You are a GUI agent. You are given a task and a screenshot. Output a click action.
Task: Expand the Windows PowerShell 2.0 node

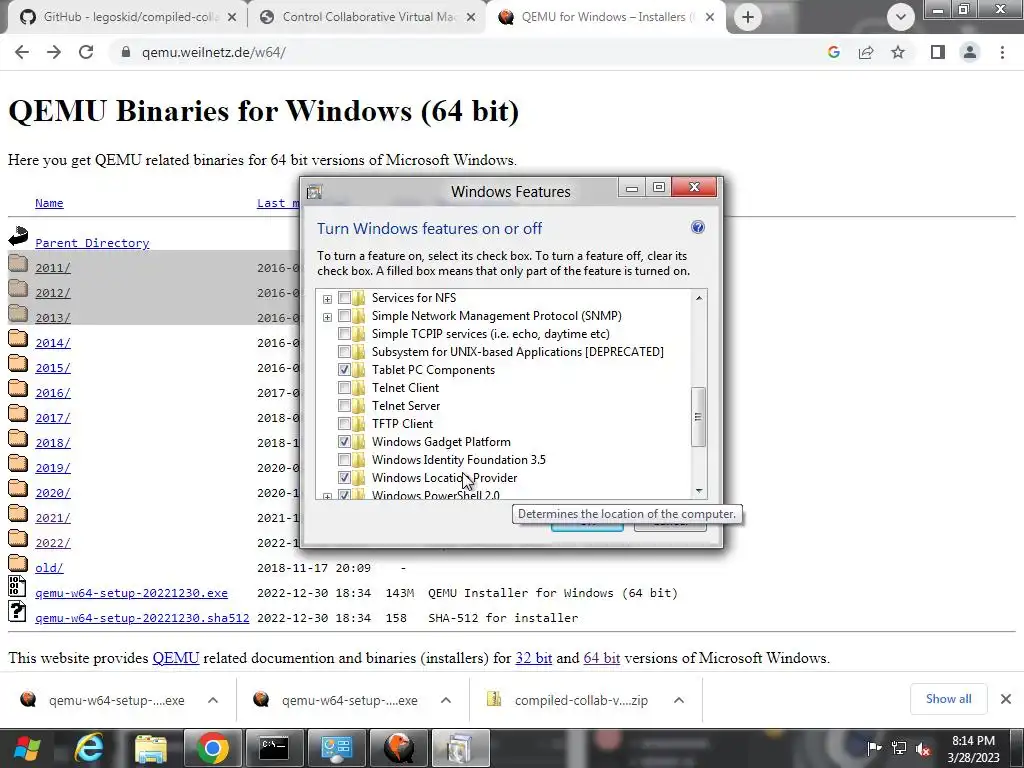coord(327,496)
